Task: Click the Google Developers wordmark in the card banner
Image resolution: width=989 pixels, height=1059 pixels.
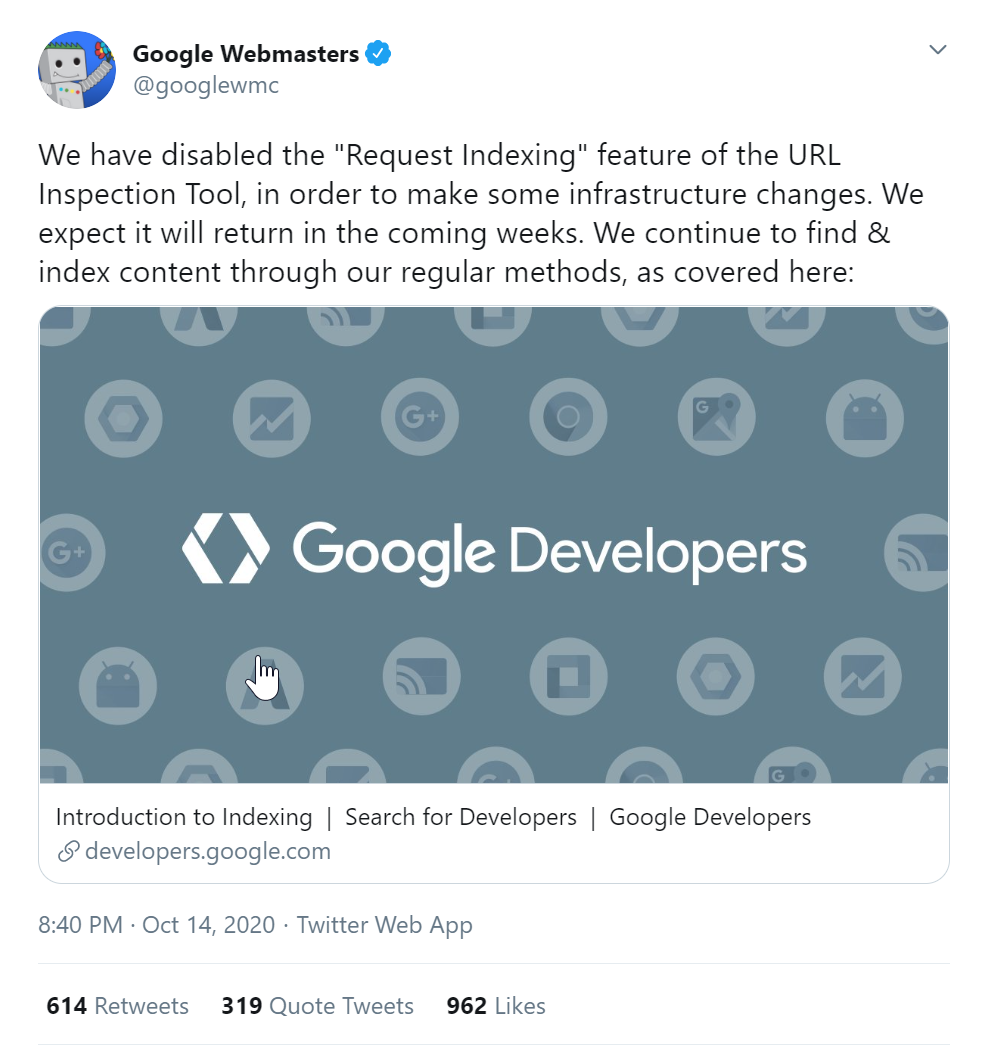Action: 549,549
